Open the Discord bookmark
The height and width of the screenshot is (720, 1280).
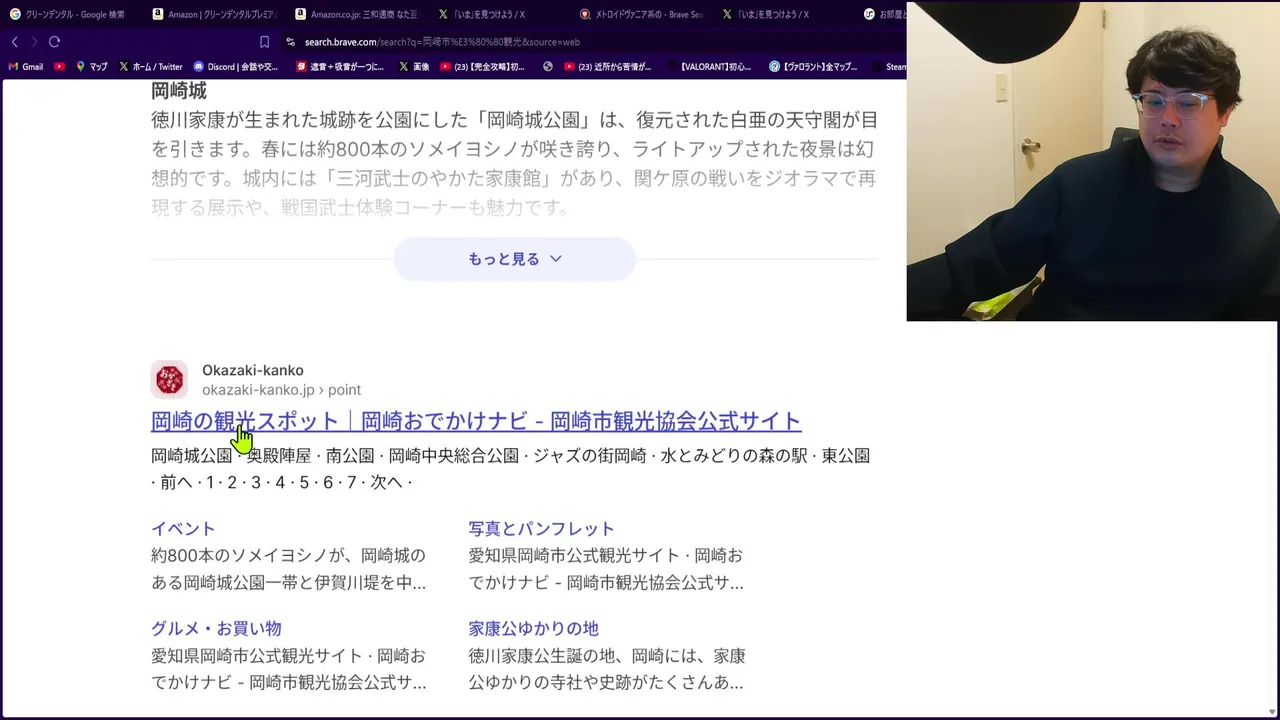pyautogui.click(x=235, y=67)
